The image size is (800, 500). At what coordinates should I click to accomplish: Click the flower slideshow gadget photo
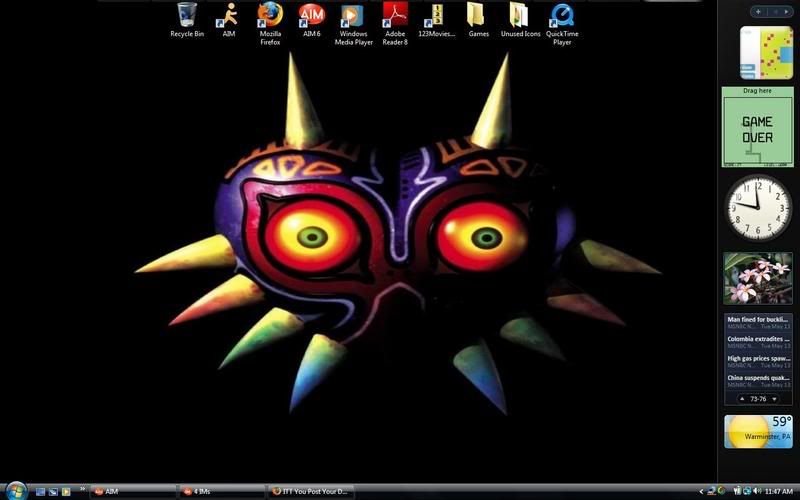click(758, 278)
